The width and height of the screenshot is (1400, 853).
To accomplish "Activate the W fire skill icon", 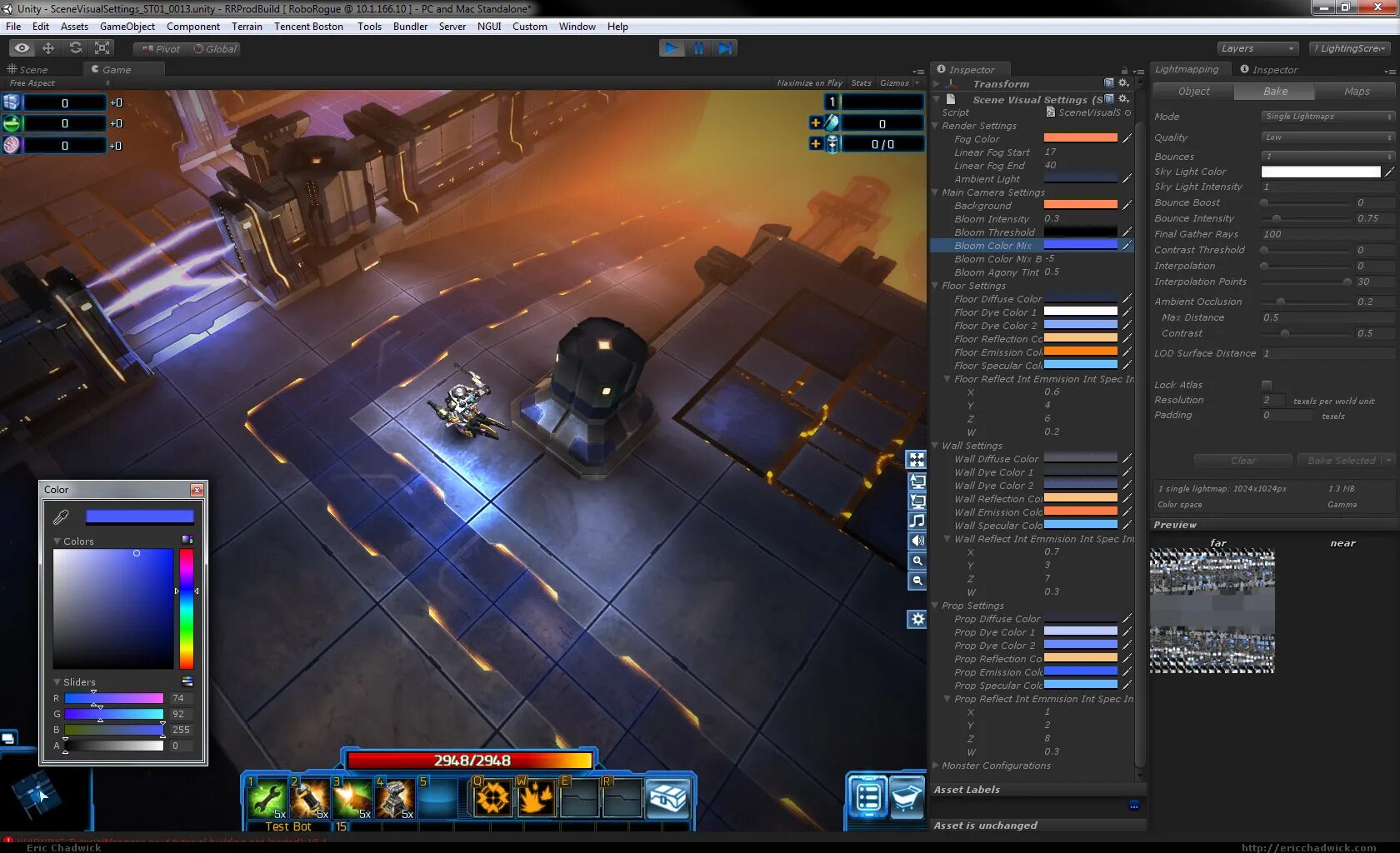I will point(536,798).
